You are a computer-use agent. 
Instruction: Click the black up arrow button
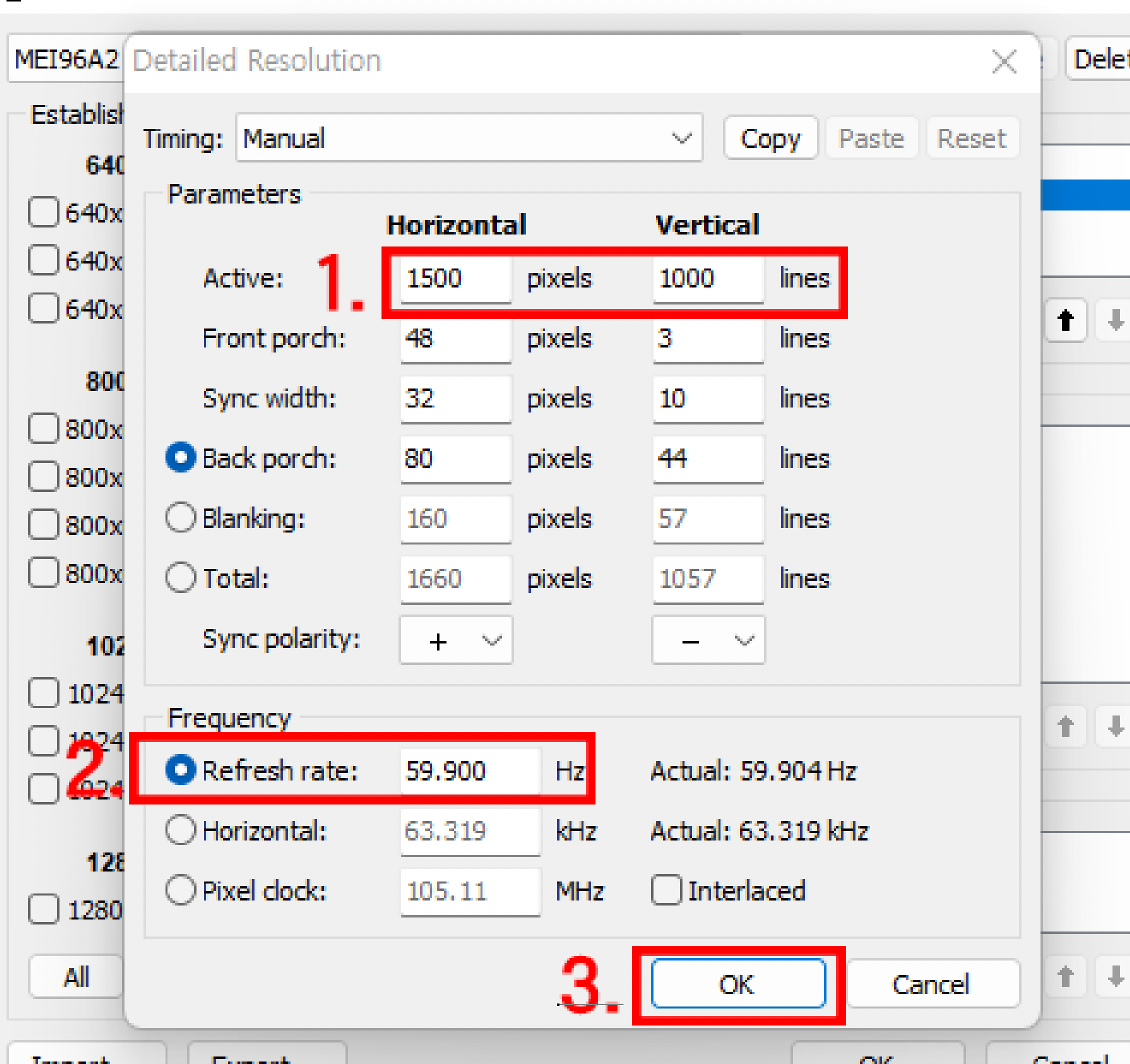(x=1065, y=320)
